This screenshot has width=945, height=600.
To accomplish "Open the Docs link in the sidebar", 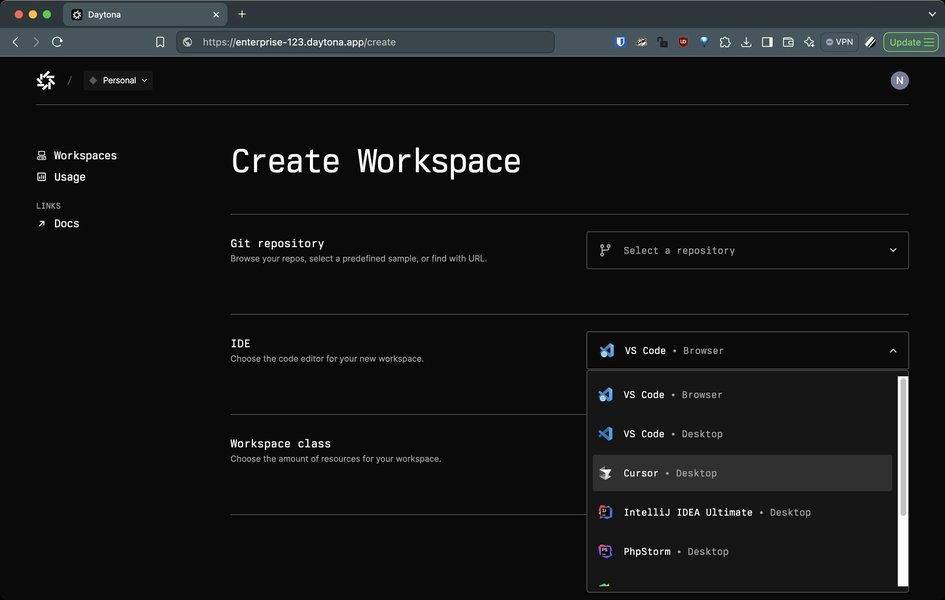I will coord(67,223).
